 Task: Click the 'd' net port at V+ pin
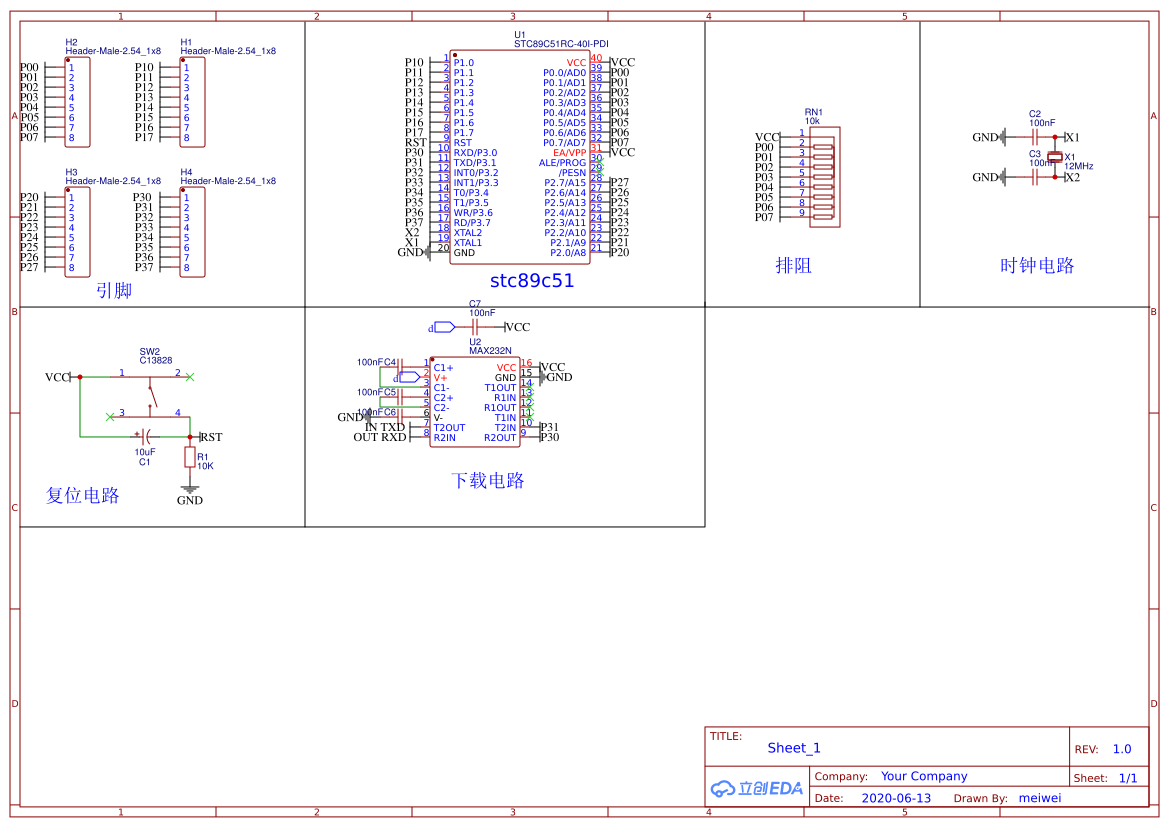tap(407, 377)
